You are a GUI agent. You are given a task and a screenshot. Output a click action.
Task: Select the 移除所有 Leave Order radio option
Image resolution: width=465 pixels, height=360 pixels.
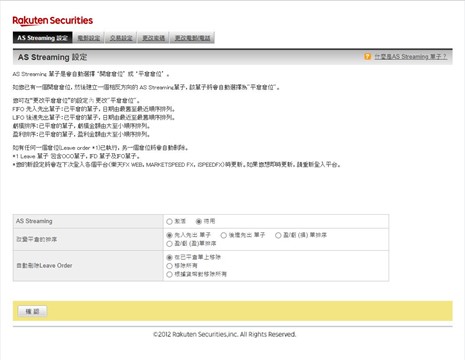point(169,266)
